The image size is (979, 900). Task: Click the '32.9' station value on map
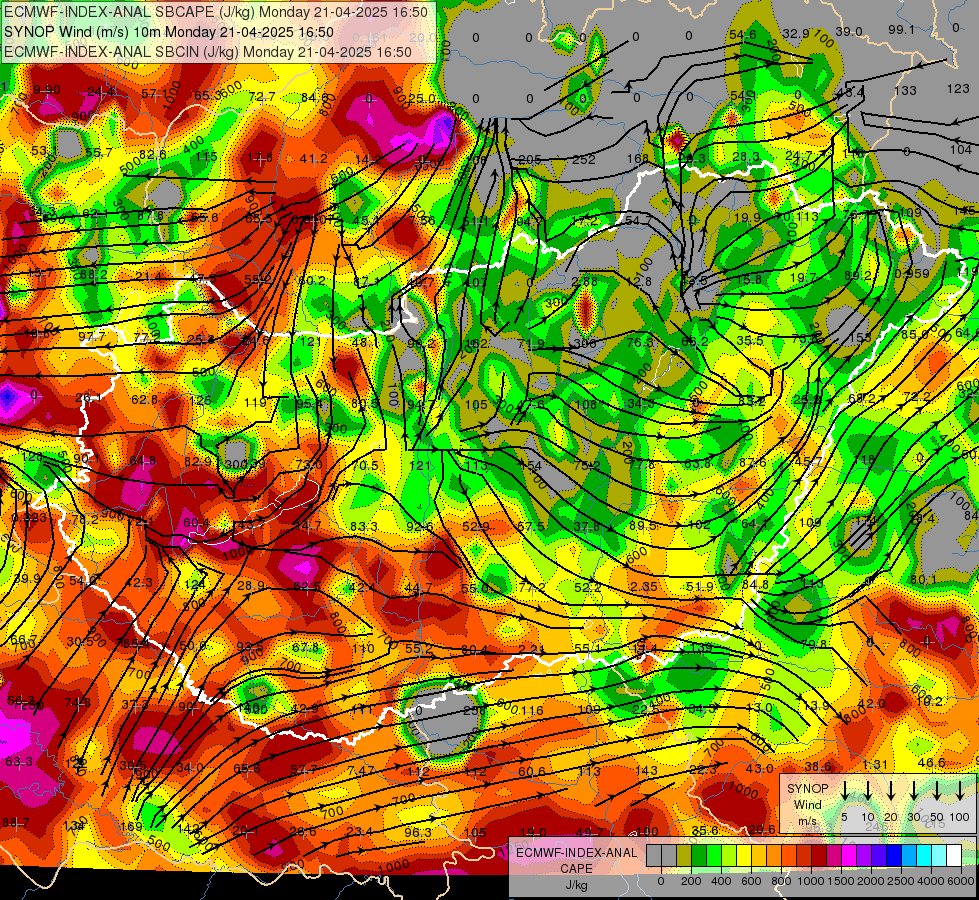(796, 34)
